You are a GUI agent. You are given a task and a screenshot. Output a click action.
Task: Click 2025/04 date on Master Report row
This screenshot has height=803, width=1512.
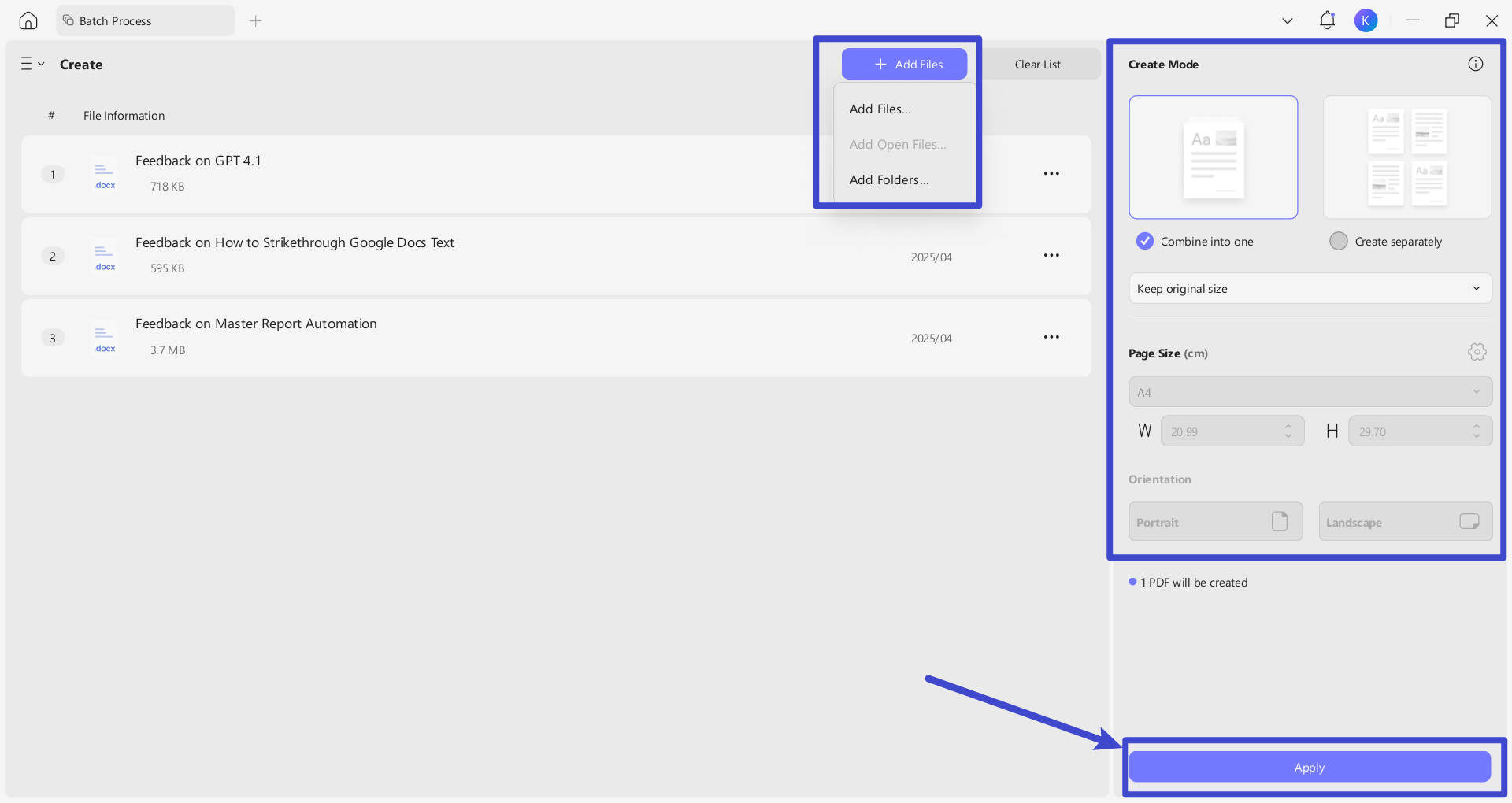tap(931, 339)
